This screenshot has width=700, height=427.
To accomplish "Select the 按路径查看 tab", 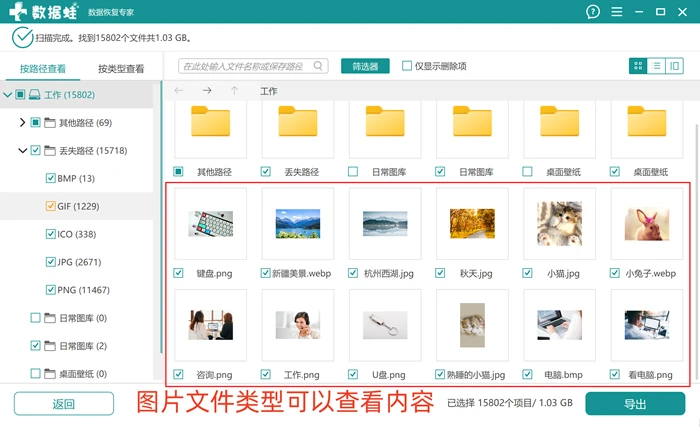I will pyautogui.click(x=43, y=69).
